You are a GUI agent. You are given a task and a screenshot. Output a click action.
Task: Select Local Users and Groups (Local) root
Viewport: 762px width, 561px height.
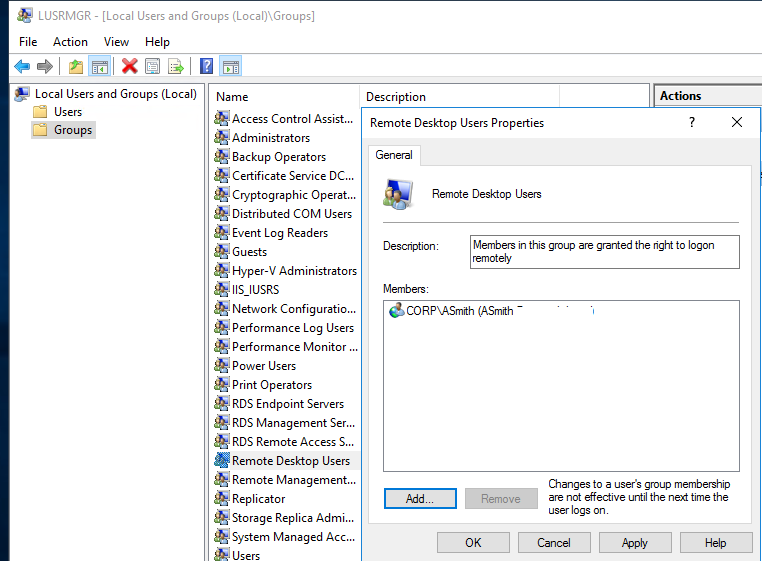pos(116,94)
